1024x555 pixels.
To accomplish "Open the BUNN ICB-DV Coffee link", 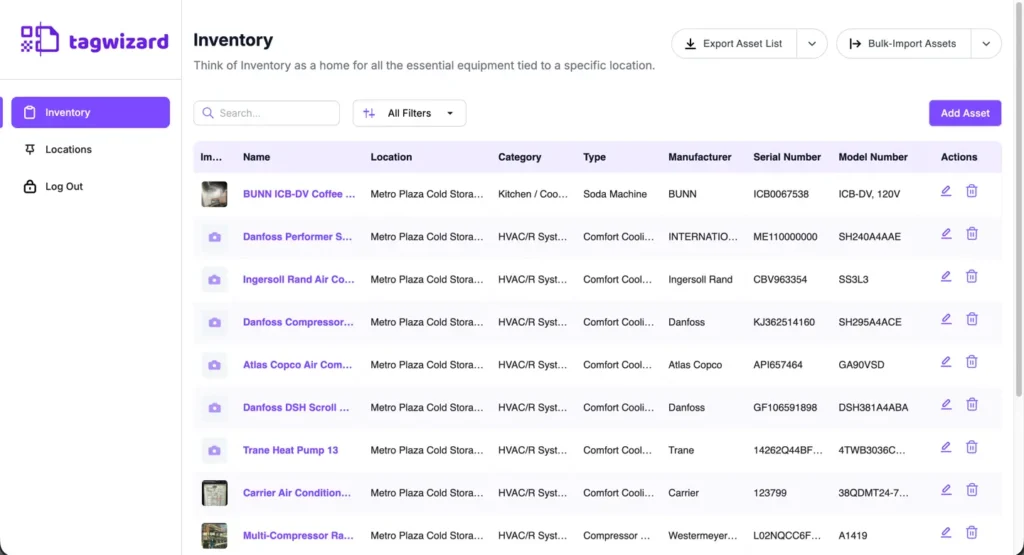I will [299, 194].
